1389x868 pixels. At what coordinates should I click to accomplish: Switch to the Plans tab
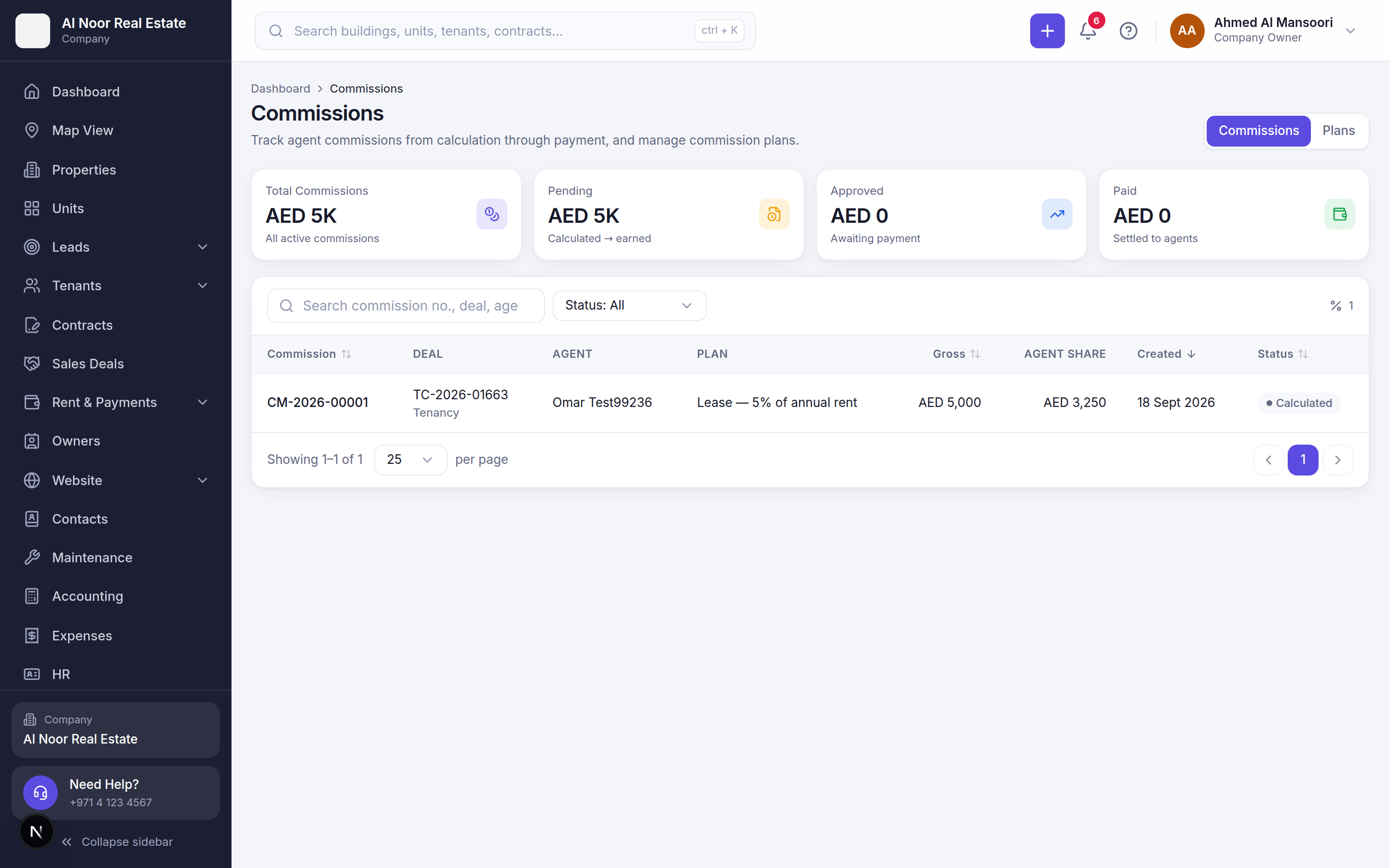(x=1338, y=131)
